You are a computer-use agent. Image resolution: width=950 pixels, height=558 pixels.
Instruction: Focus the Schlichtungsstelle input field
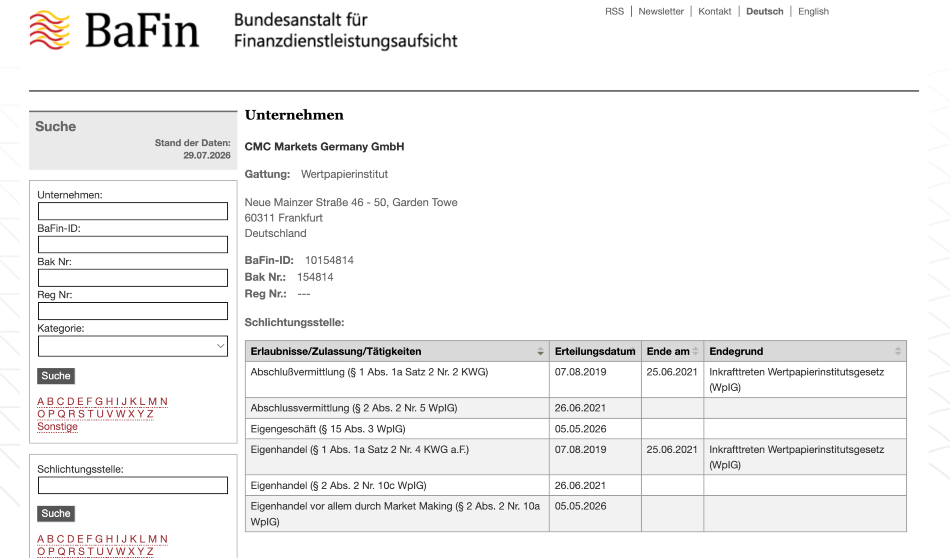[x=133, y=485]
